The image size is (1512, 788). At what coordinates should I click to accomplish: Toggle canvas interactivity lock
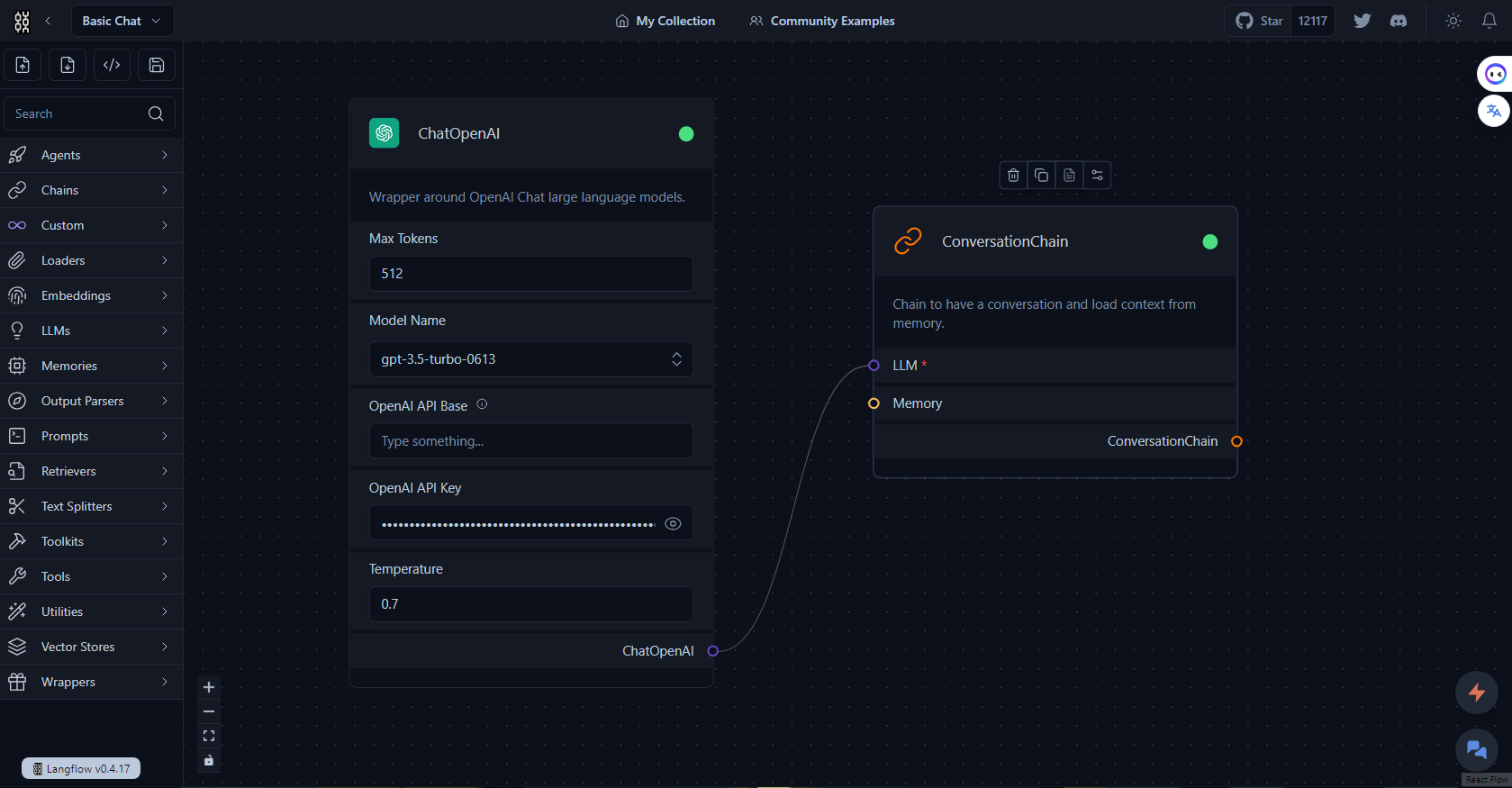209,760
